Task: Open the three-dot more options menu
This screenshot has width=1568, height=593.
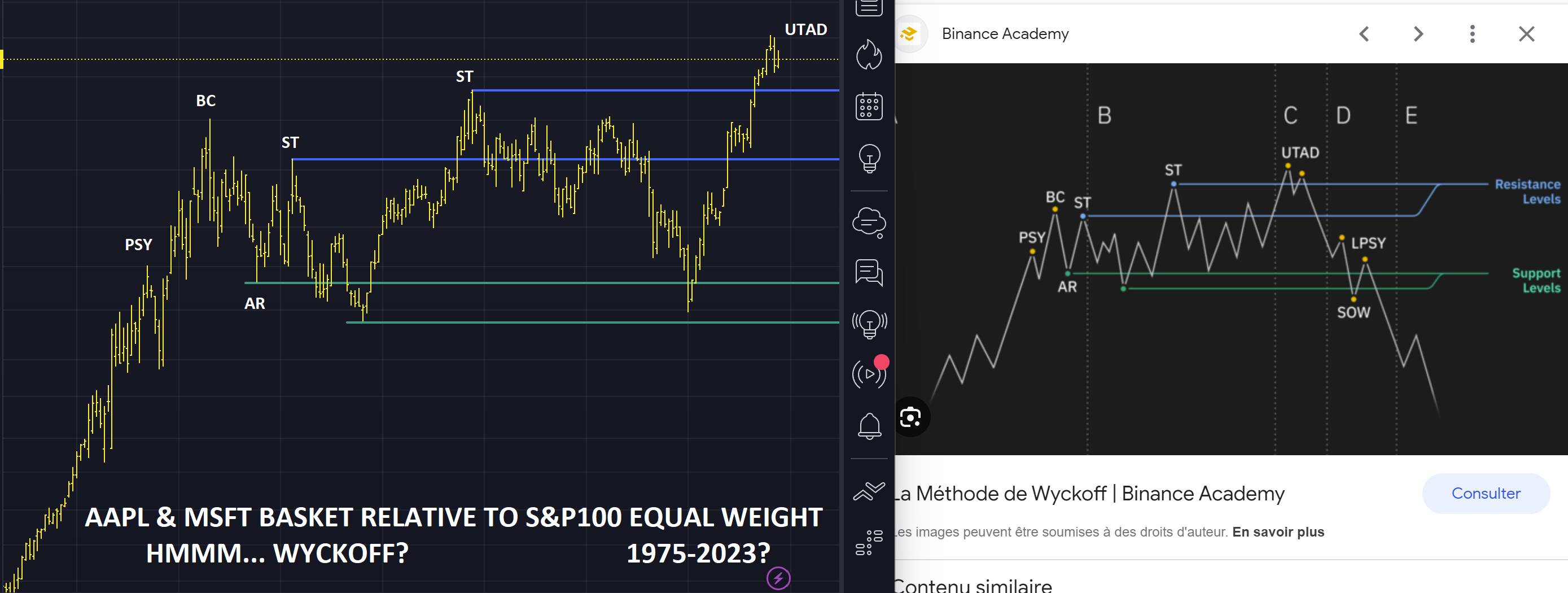Action: (1473, 33)
